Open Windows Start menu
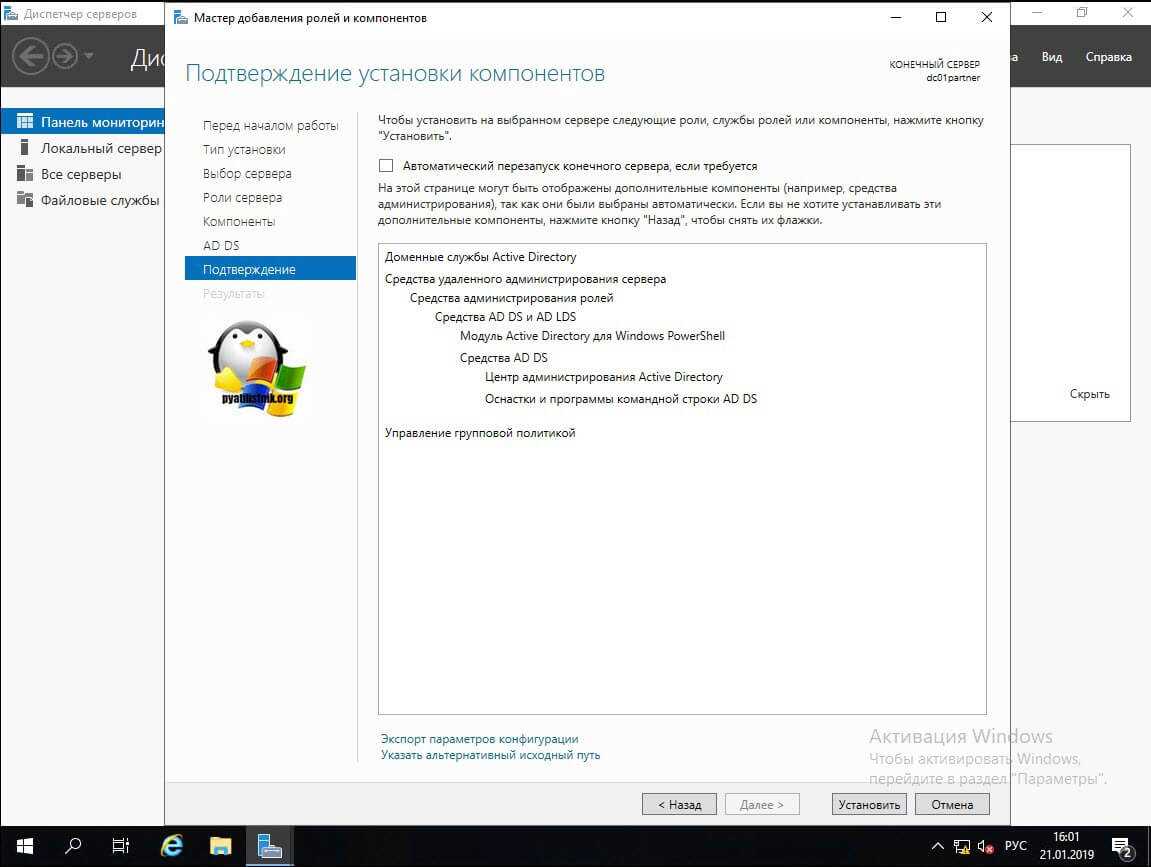Screen dimensions: 1151x867 coord(24,846)
